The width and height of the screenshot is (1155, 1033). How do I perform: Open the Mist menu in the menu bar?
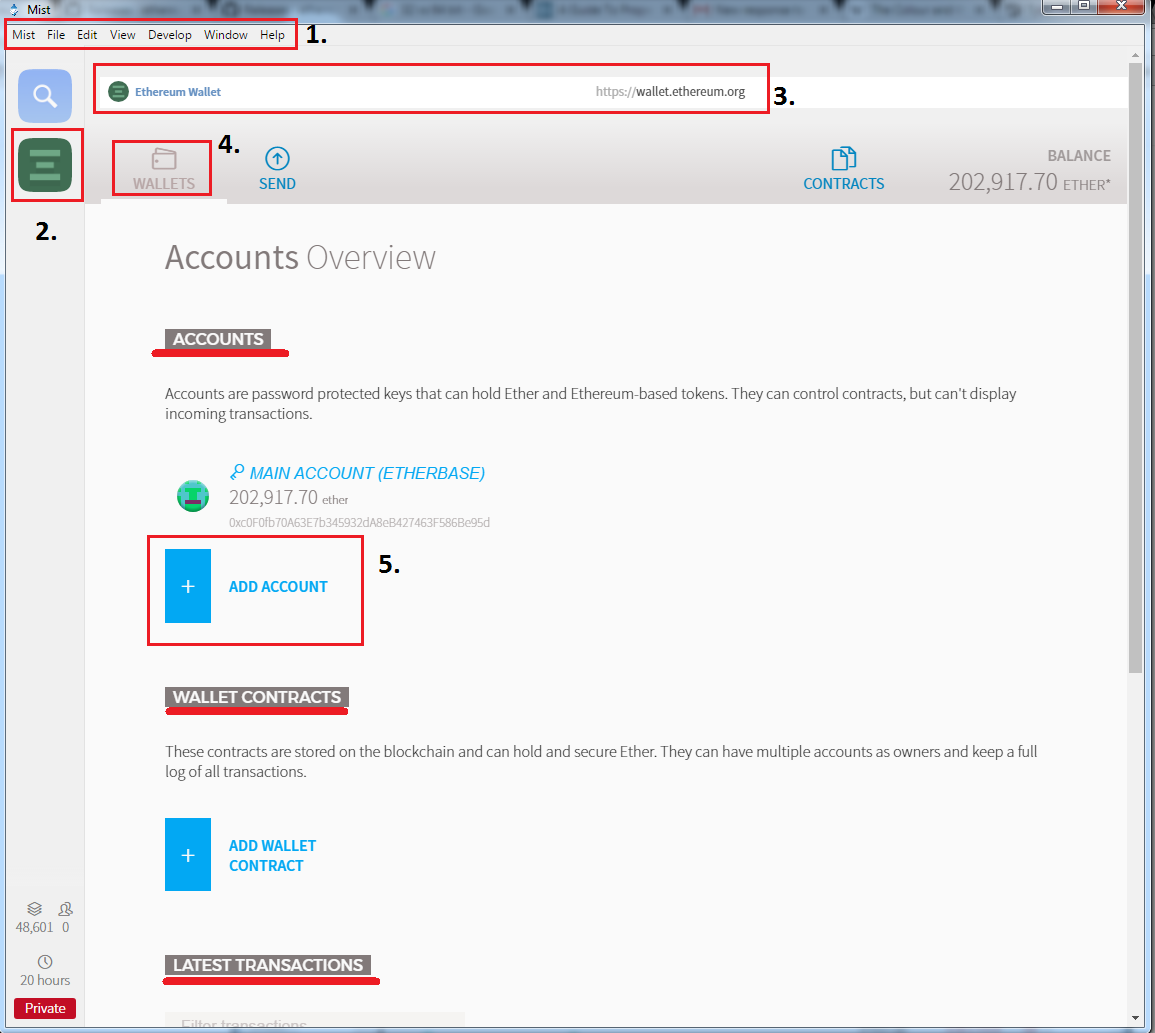[24, 35]
